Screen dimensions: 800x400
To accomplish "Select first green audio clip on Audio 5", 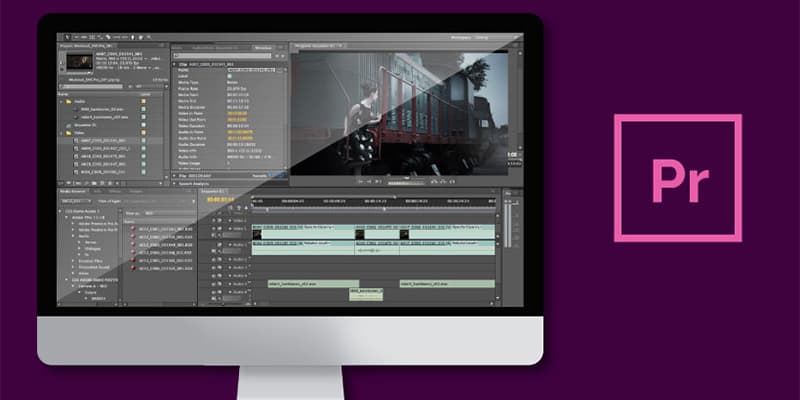I will coord(313,284).
